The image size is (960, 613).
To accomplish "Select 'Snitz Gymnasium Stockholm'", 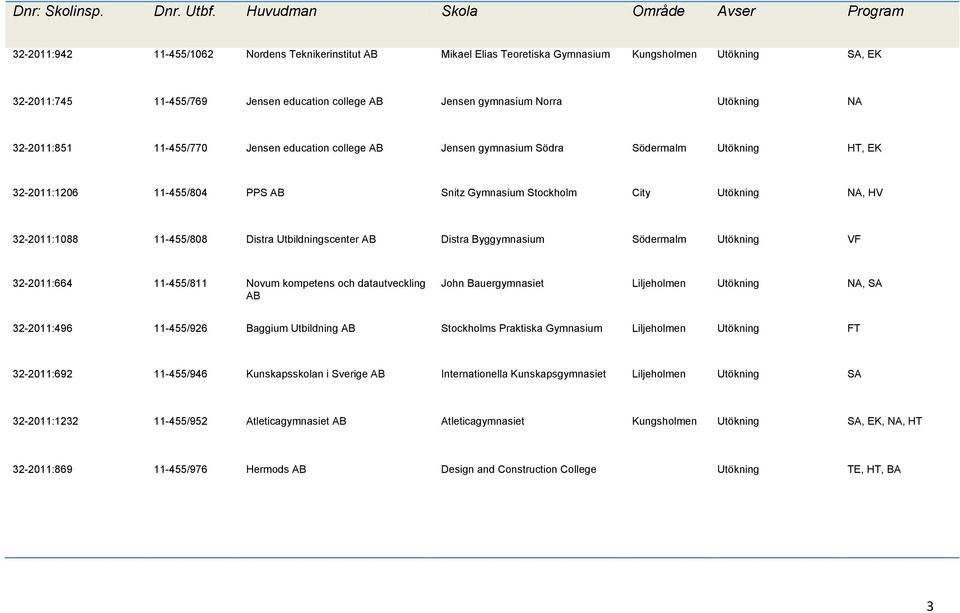I will coord(509,193).
